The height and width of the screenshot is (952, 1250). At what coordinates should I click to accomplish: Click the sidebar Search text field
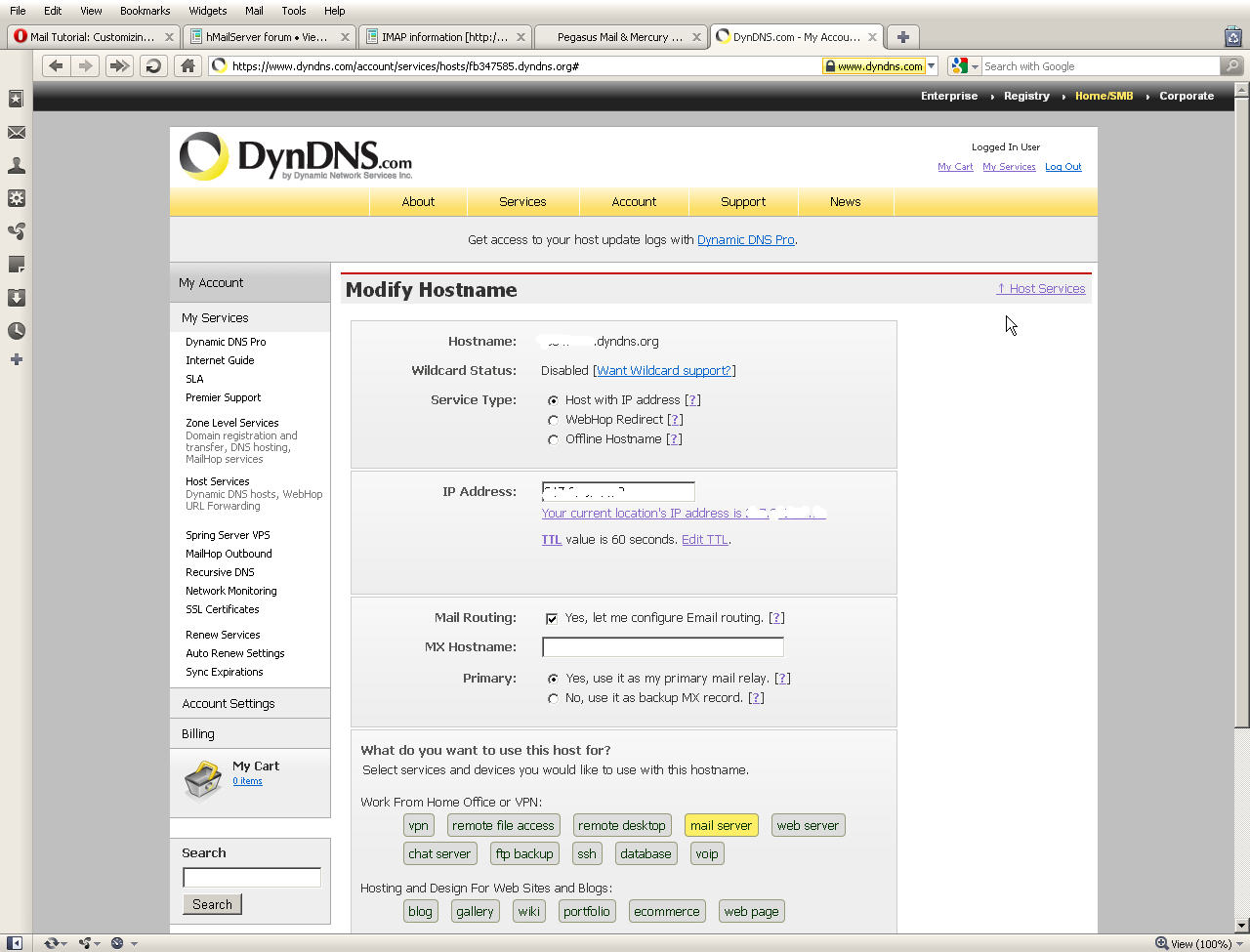(x=252, y=877)
